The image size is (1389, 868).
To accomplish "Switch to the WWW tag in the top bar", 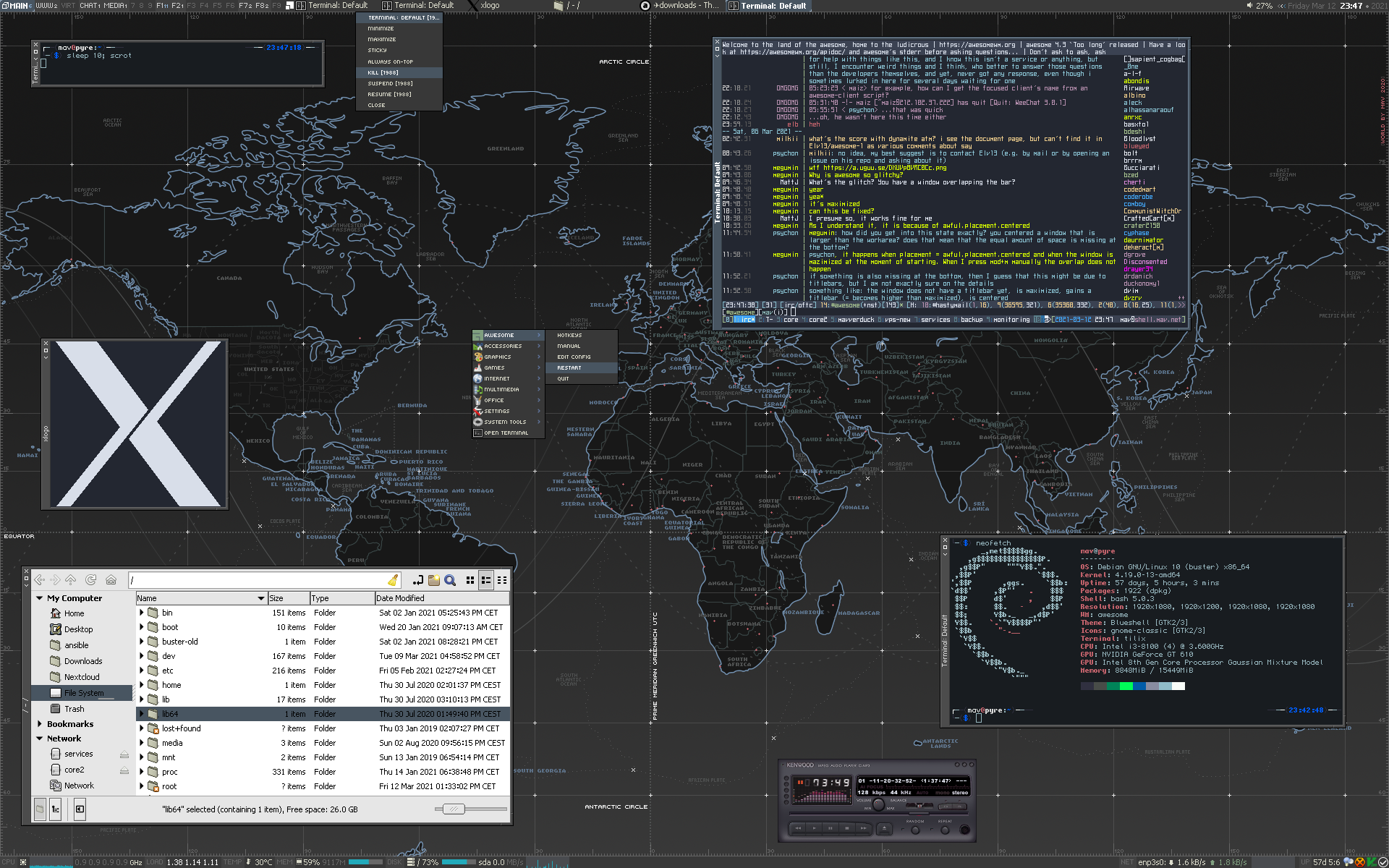I will [47, 6].
